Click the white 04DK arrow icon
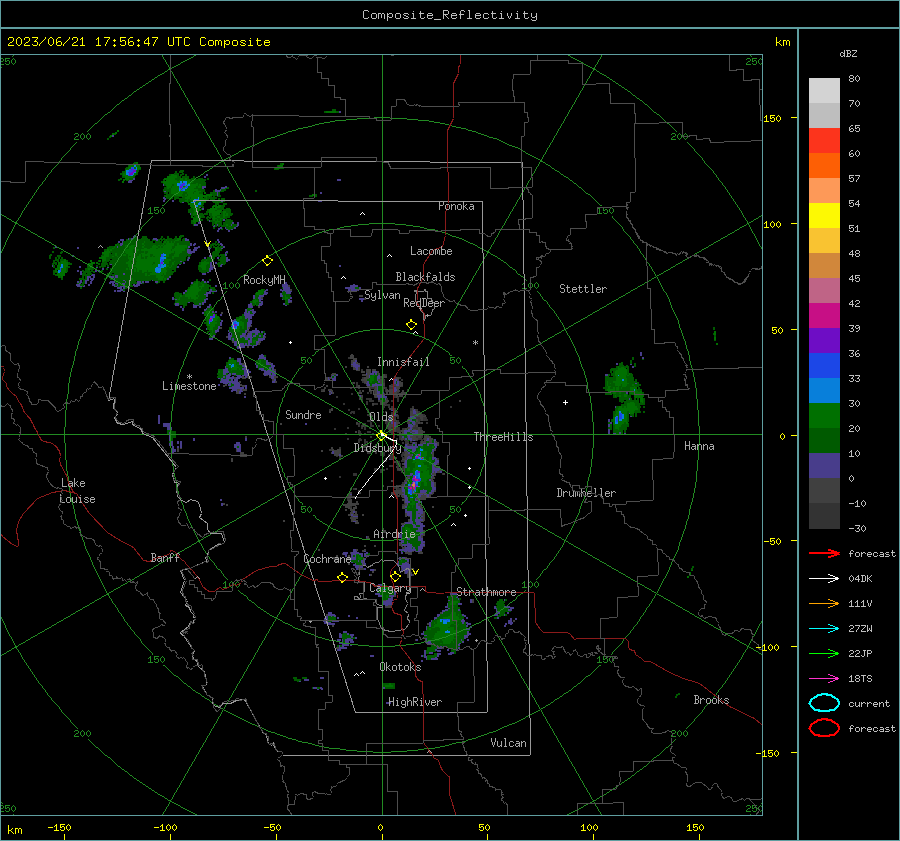 [x=824, y=579]
